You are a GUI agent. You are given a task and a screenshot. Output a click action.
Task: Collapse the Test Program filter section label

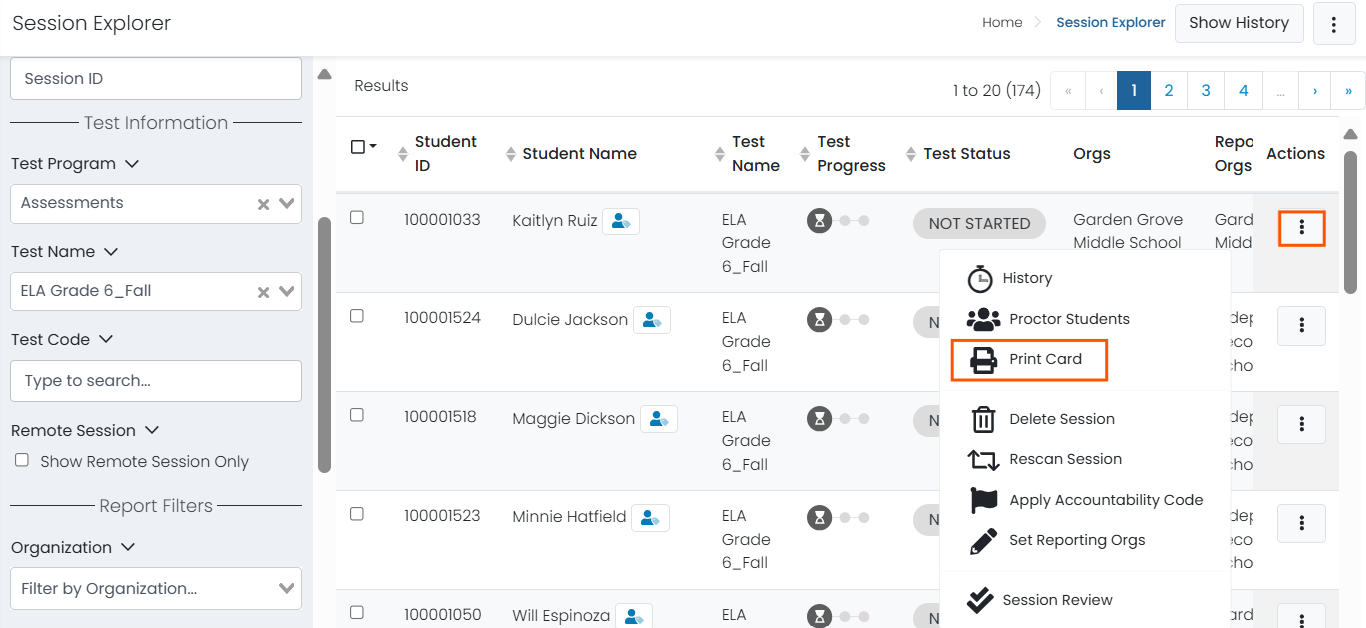tap(75, 163)
